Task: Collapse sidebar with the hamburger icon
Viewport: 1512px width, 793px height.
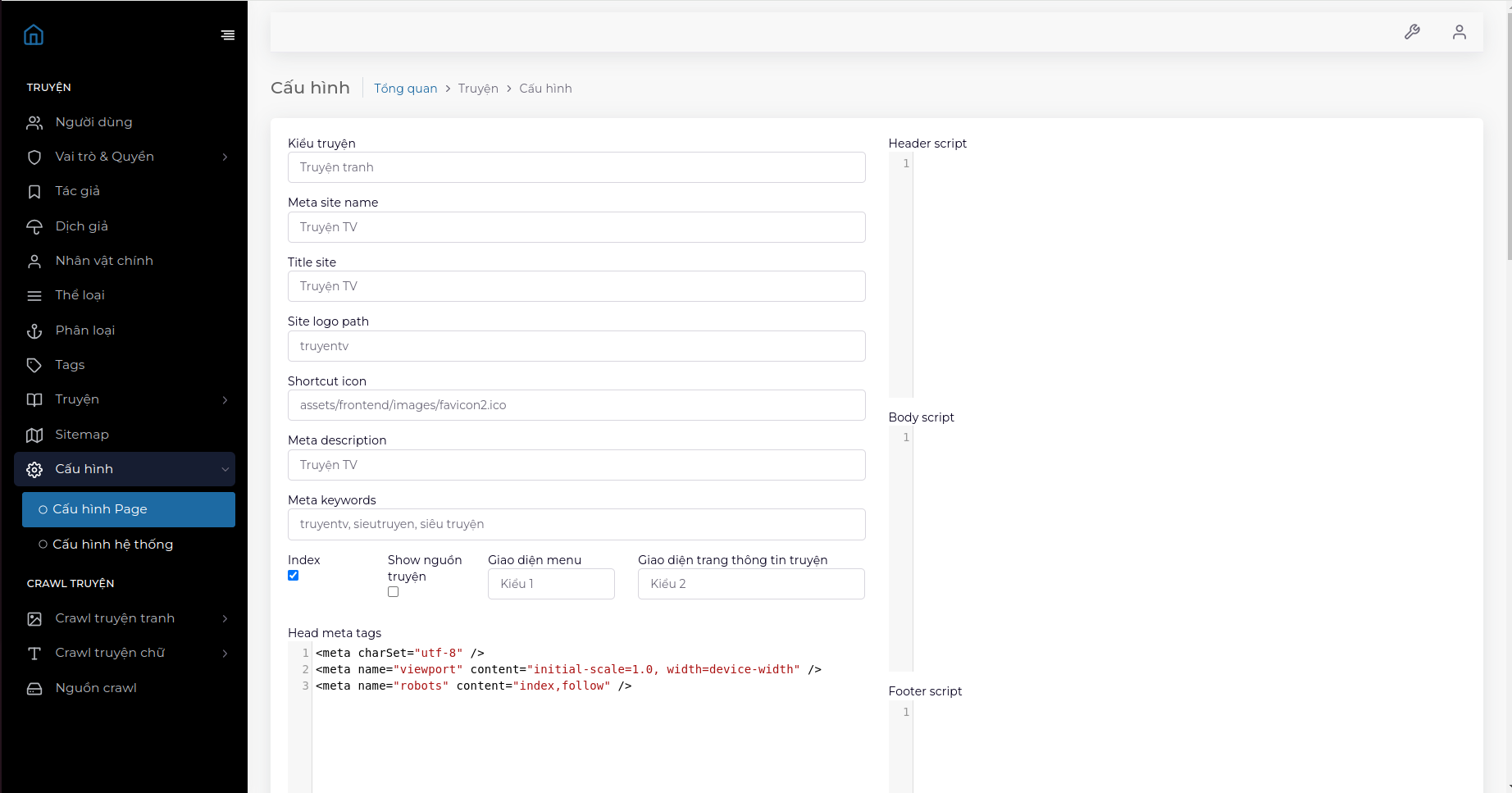Action: point(228,35)
